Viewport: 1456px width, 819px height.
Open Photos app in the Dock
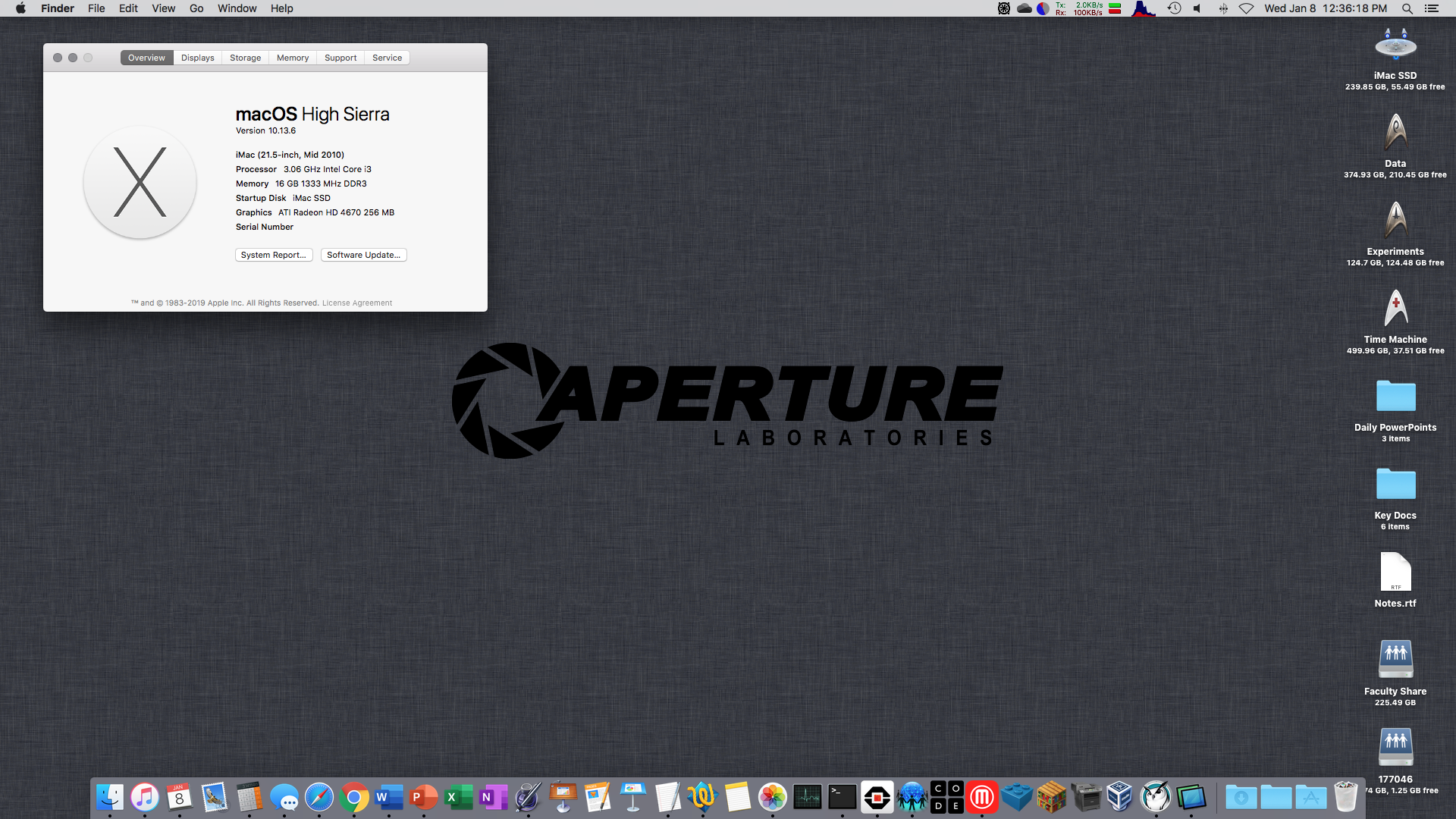[x=773, y=797]
